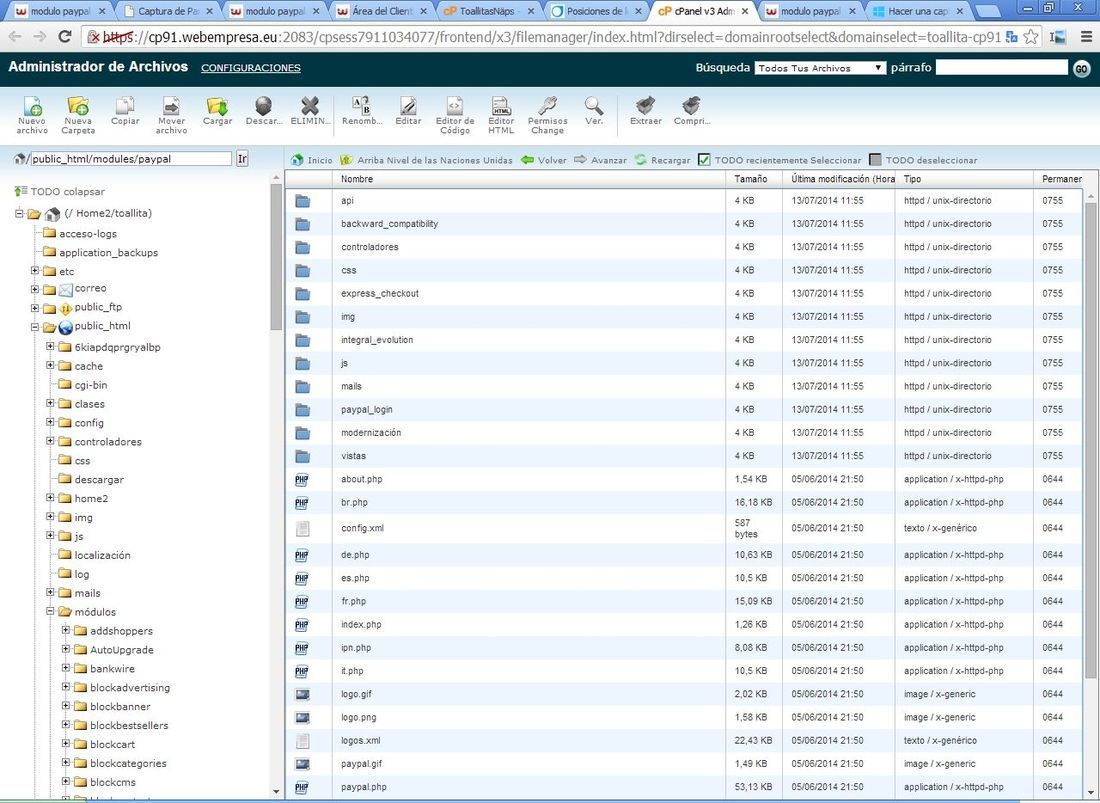The image size is (1100, 803).
Task: Expand the bankwire folder node
Action: click(66, 668)
